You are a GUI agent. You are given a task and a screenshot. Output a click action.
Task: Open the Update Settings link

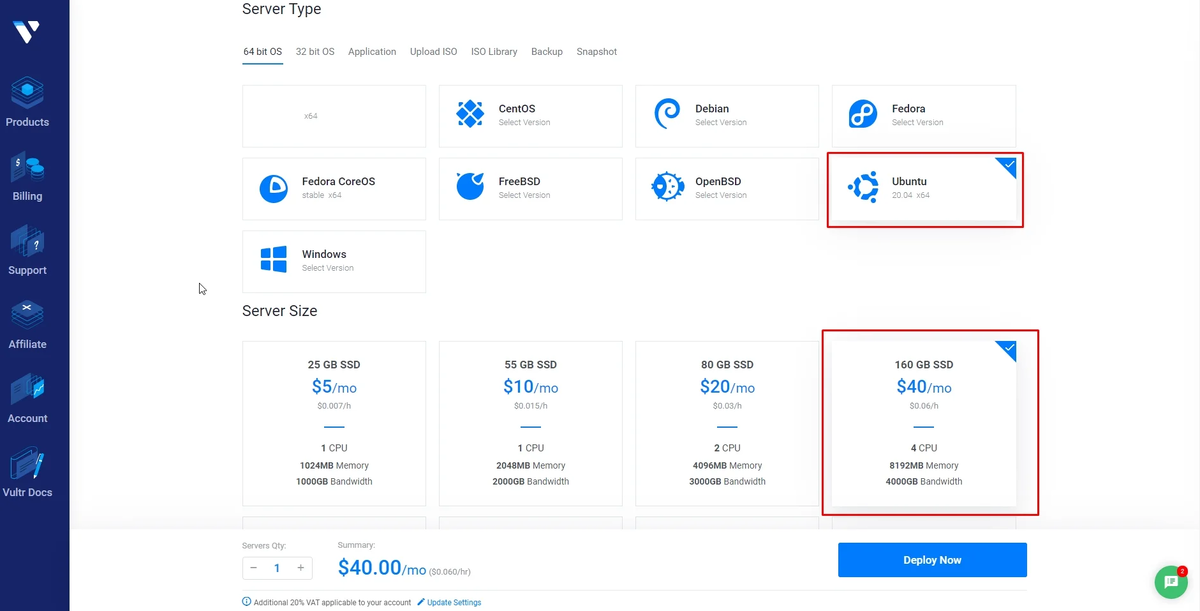pos(454,603)
